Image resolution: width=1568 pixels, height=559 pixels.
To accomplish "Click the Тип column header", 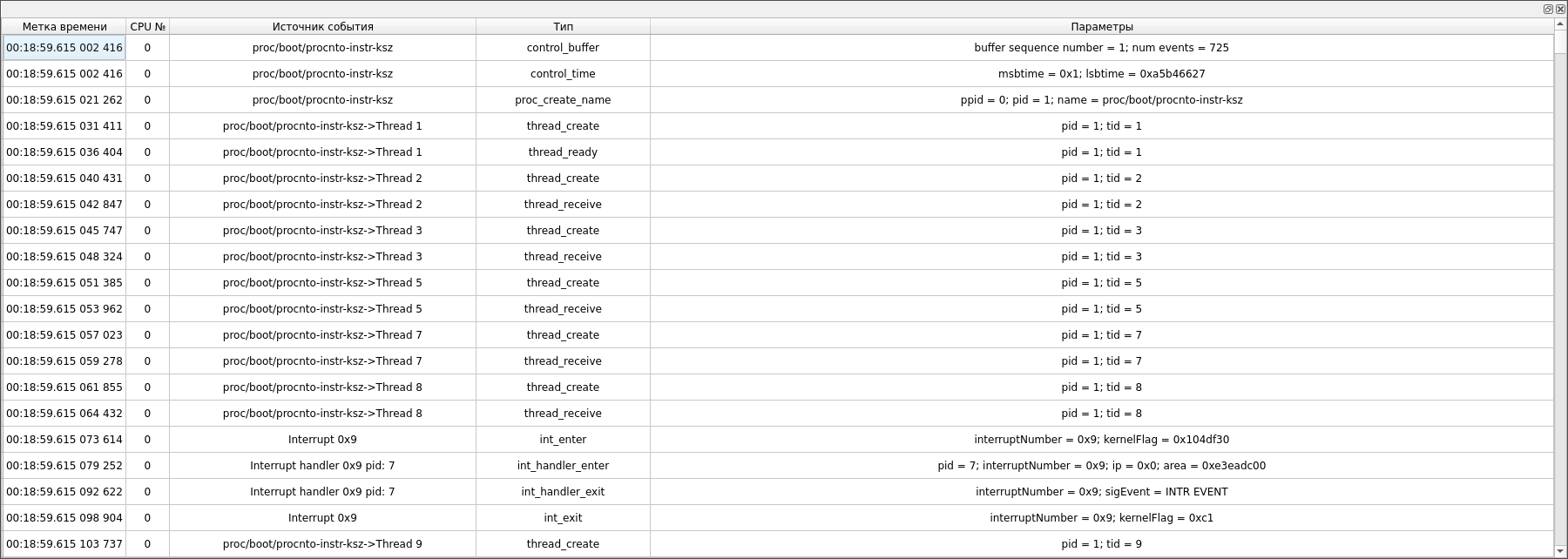I will [563, 27].
